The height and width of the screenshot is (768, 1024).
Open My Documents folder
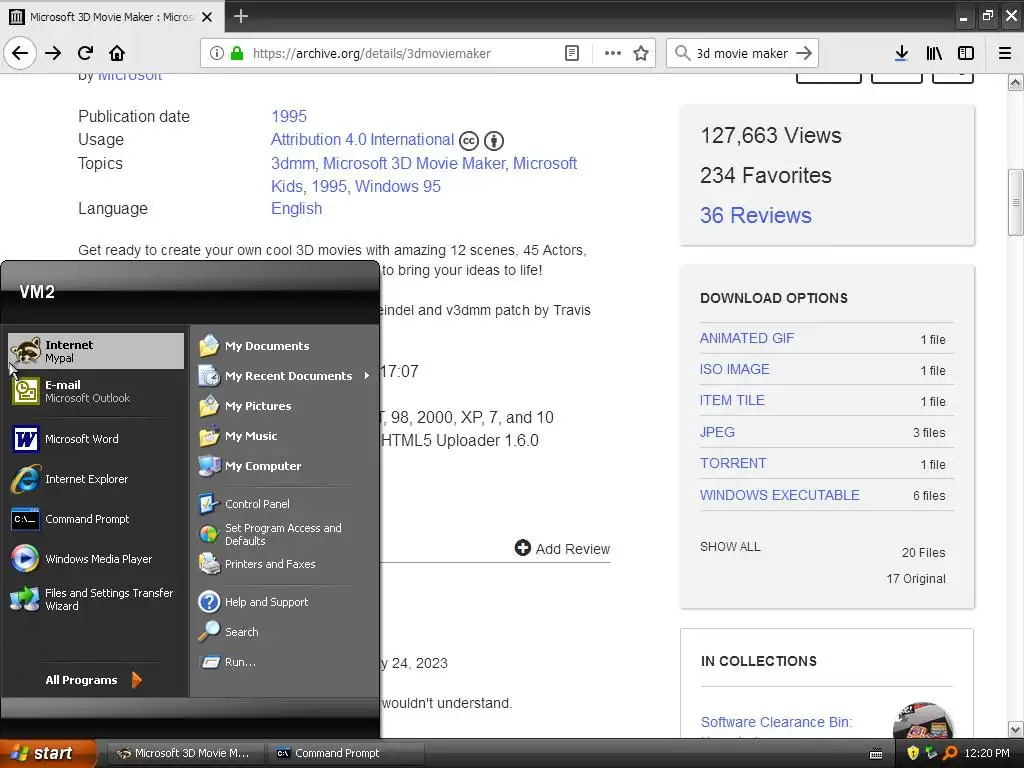[285, 345]
